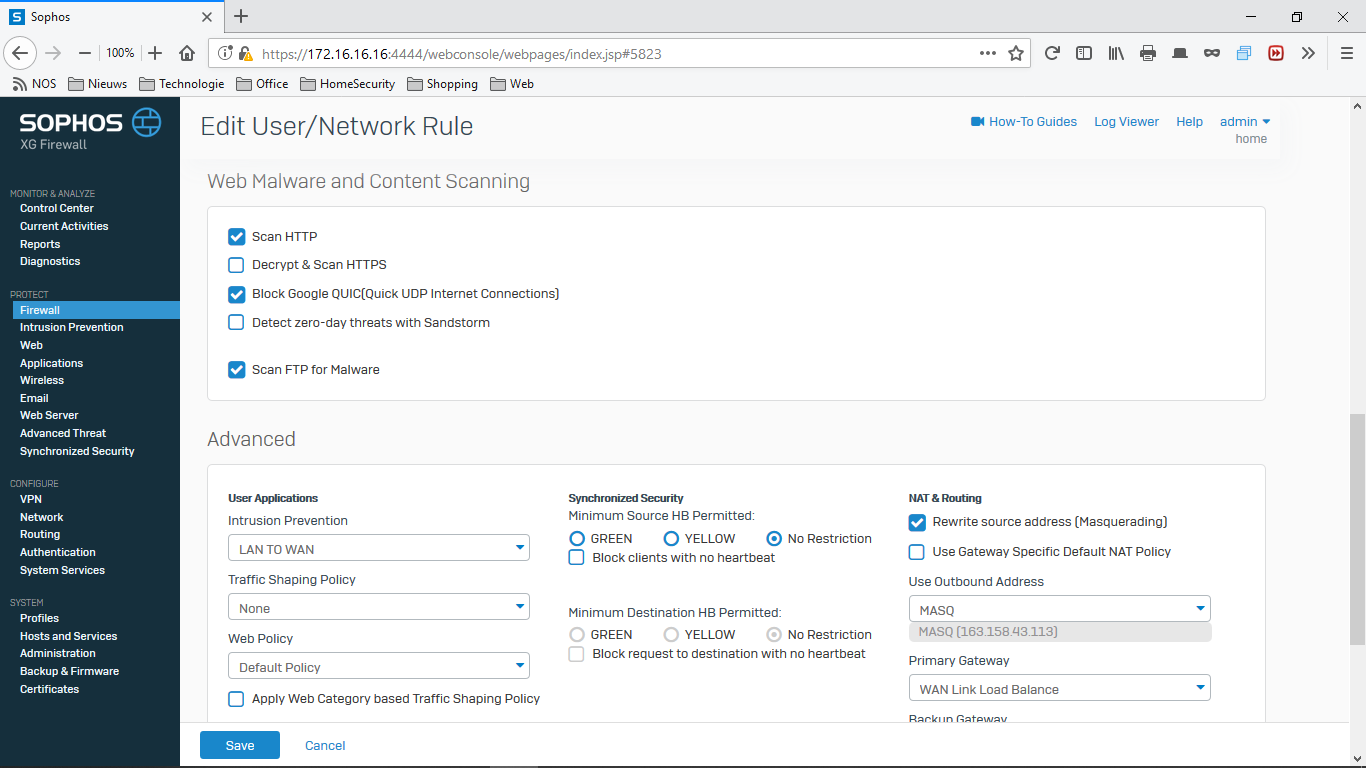Click the browser home icon
The image size is (1366, 768).
pyautogui.click(x=187, y=53)
